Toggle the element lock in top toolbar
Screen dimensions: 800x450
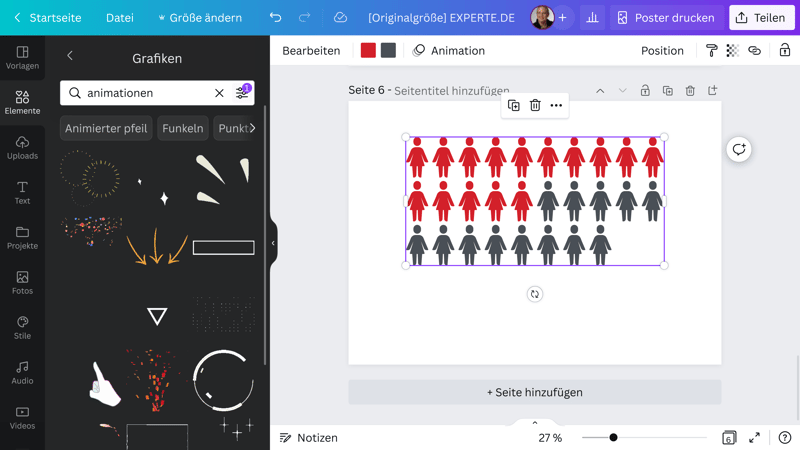click(784, 51)
